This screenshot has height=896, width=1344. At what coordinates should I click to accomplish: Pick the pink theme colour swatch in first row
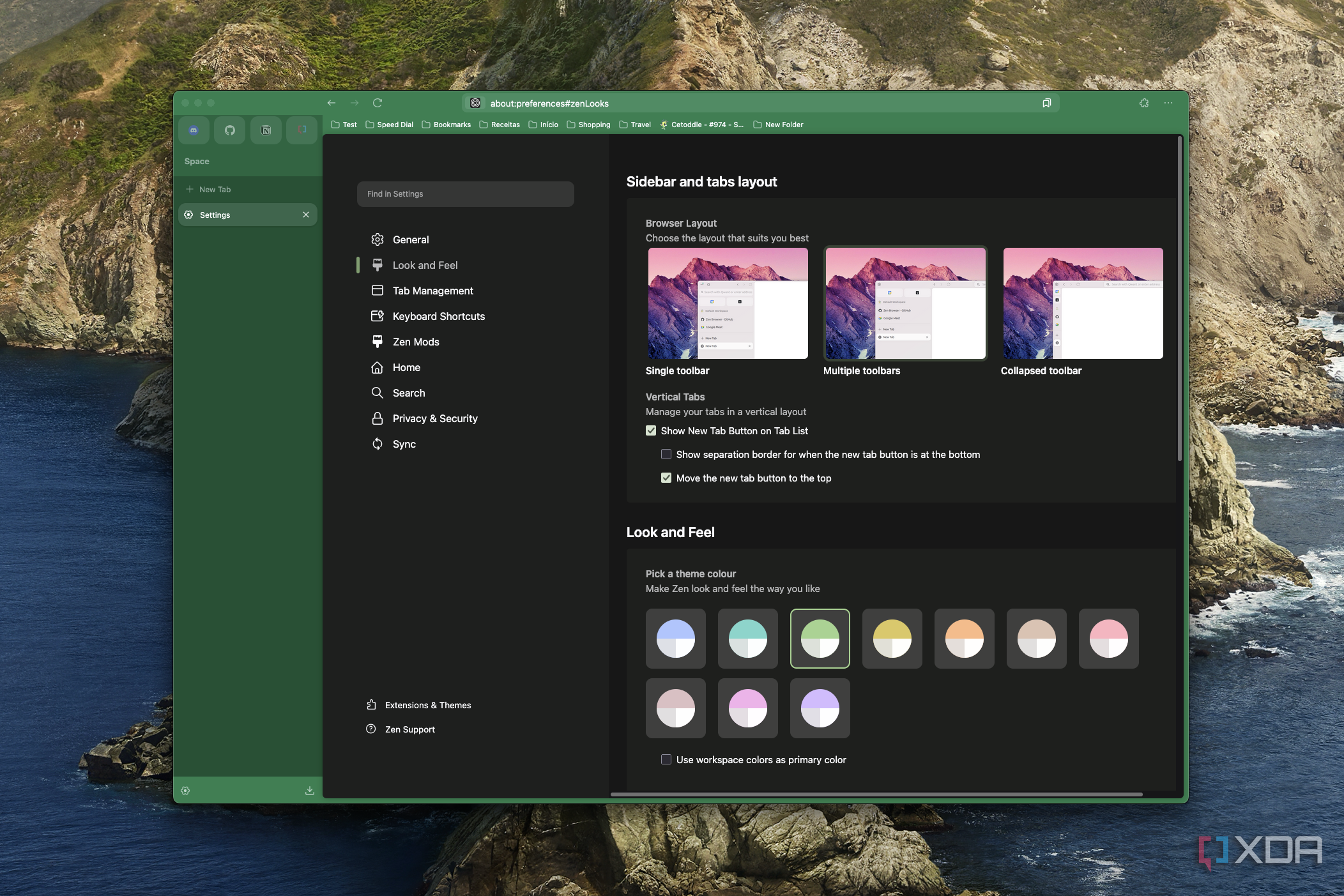(x=1109, y=639)
